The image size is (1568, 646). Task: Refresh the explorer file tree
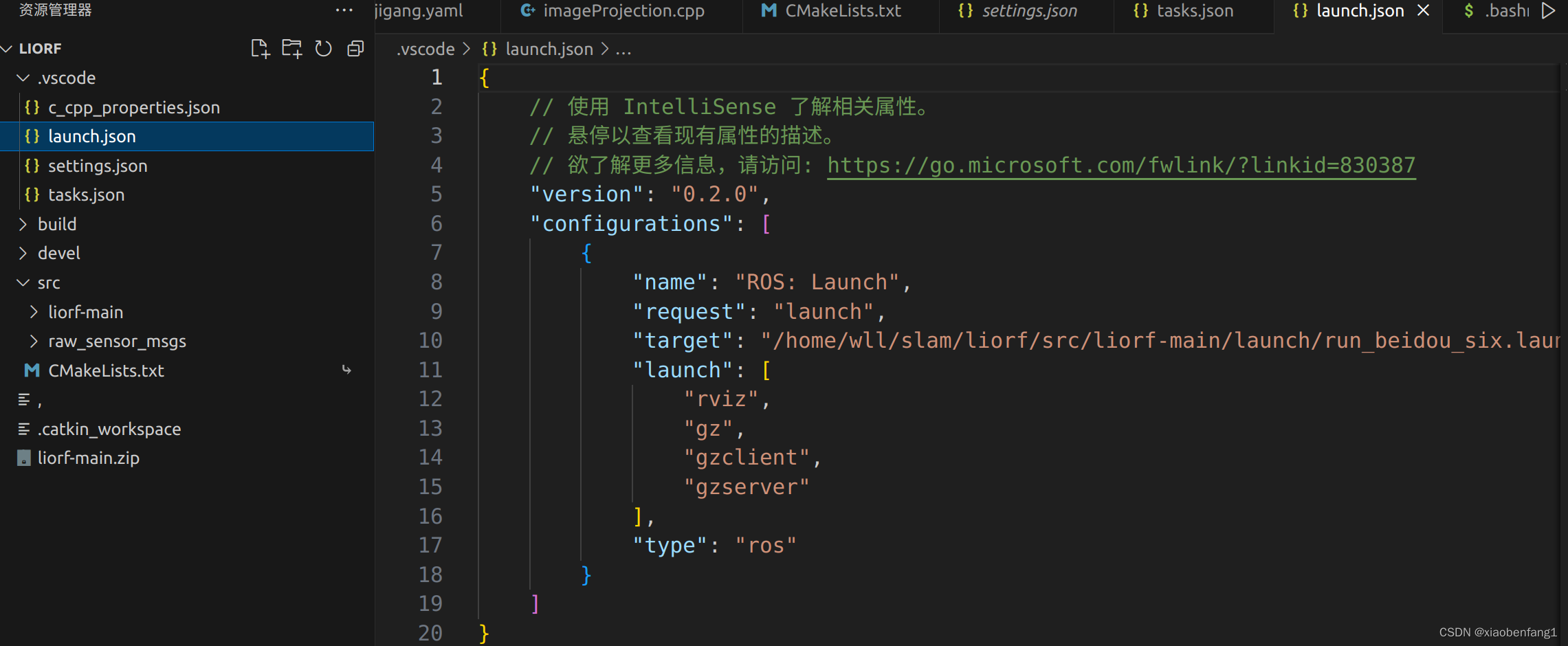(323, 49)
